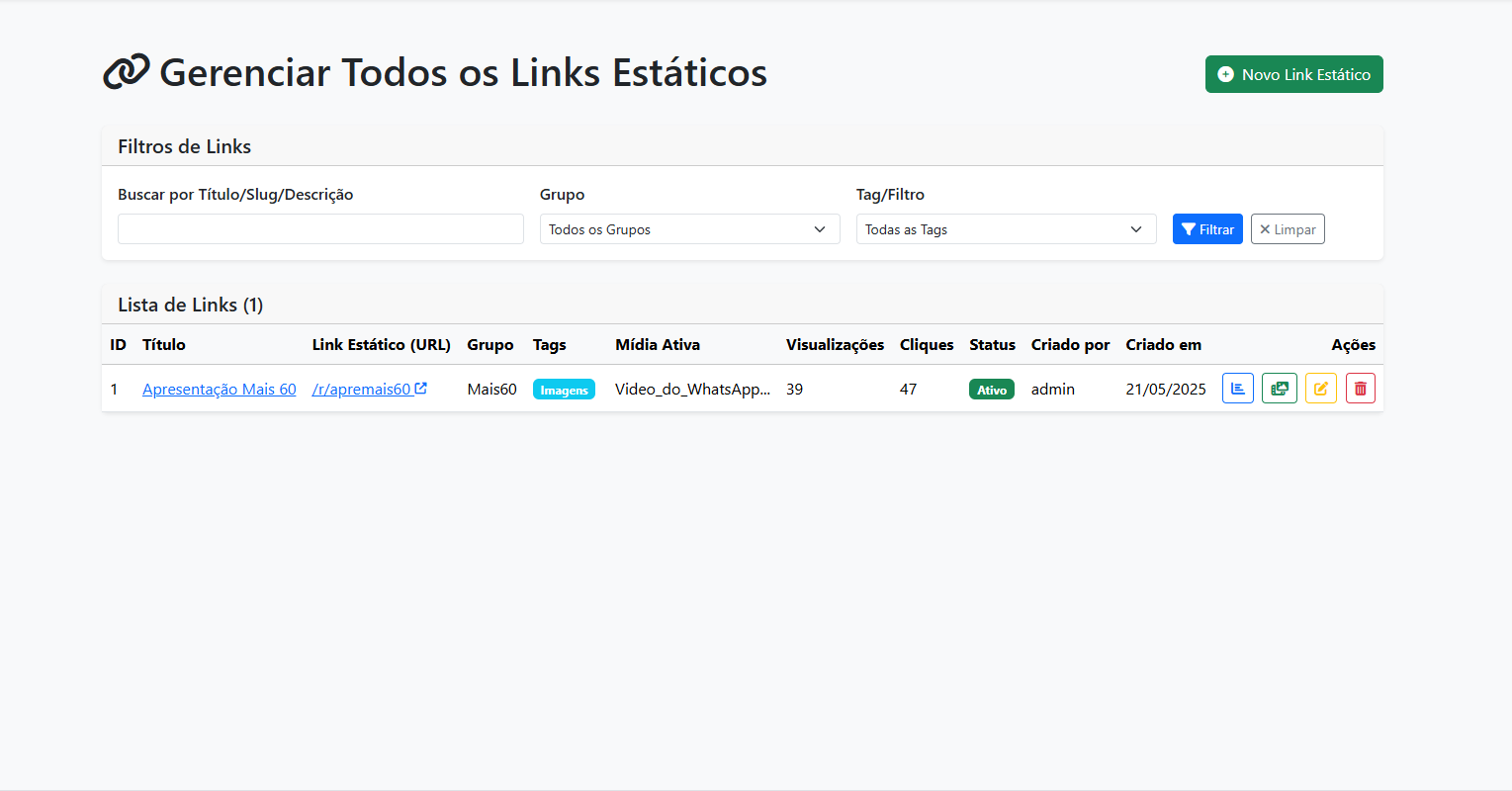Expand the Grupo selector chevron
Screen dimensions: 1512x791
coord(821,228)
